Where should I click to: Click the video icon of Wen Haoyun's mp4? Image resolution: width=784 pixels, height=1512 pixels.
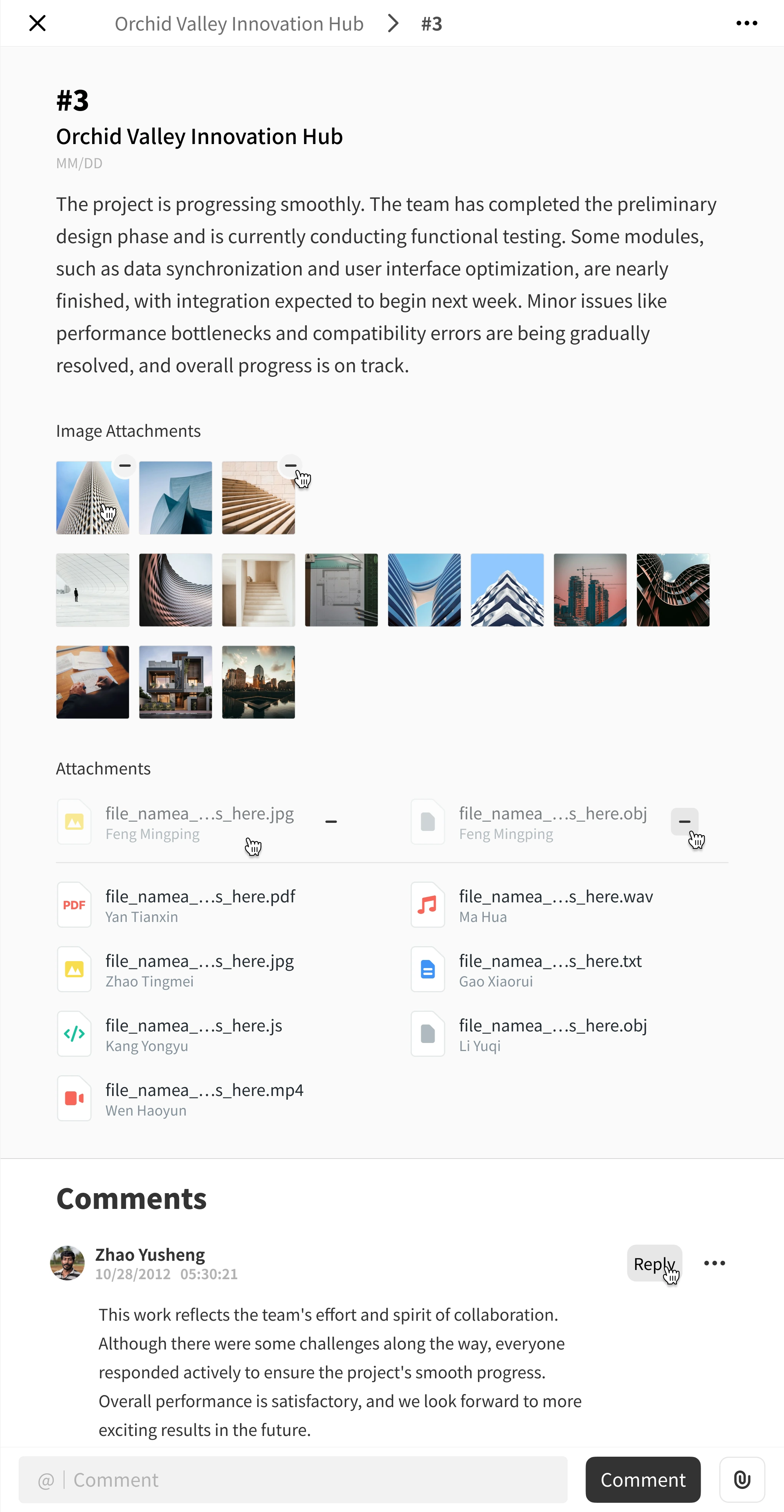tap(74, 1098)
